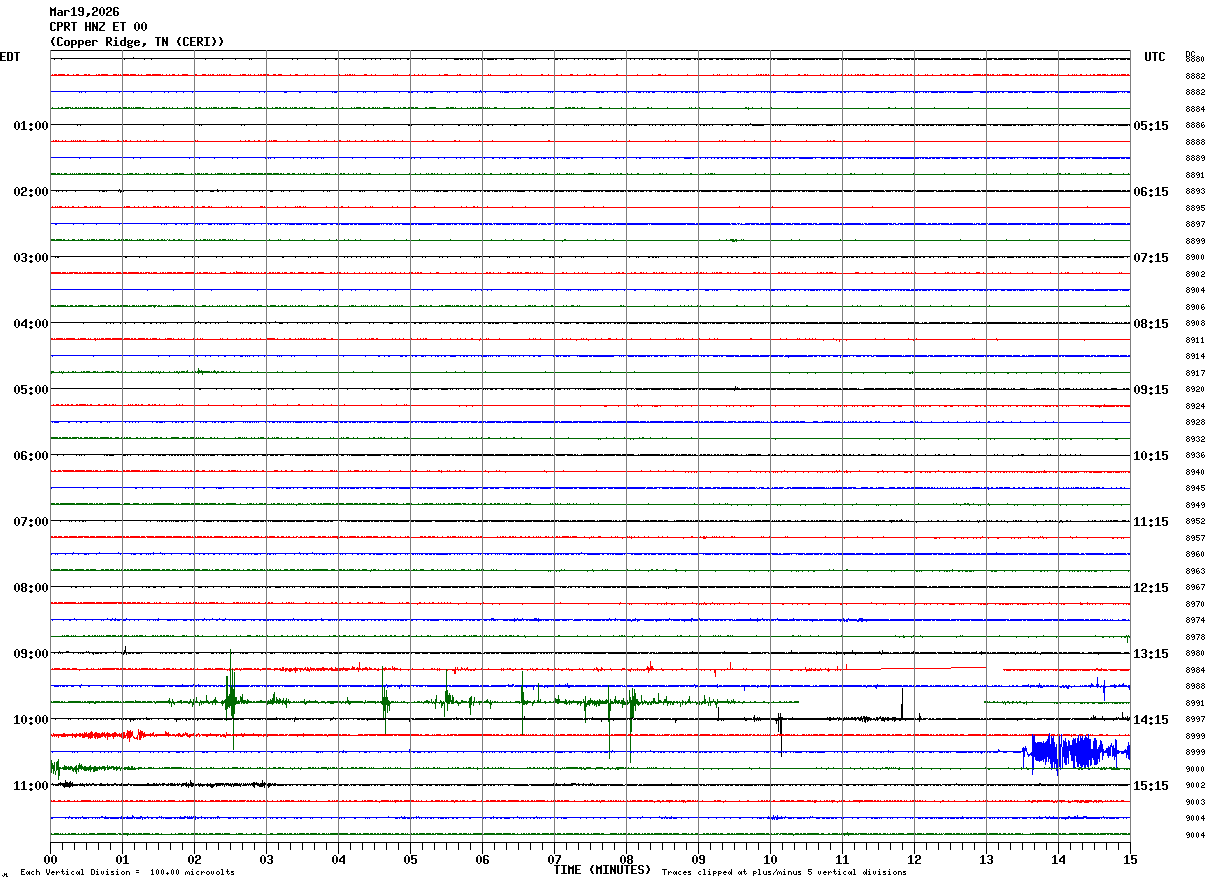1210x886 pixels.
Task: Click the TIME (MINUTES) axis title
Action: tap(602, 870)
